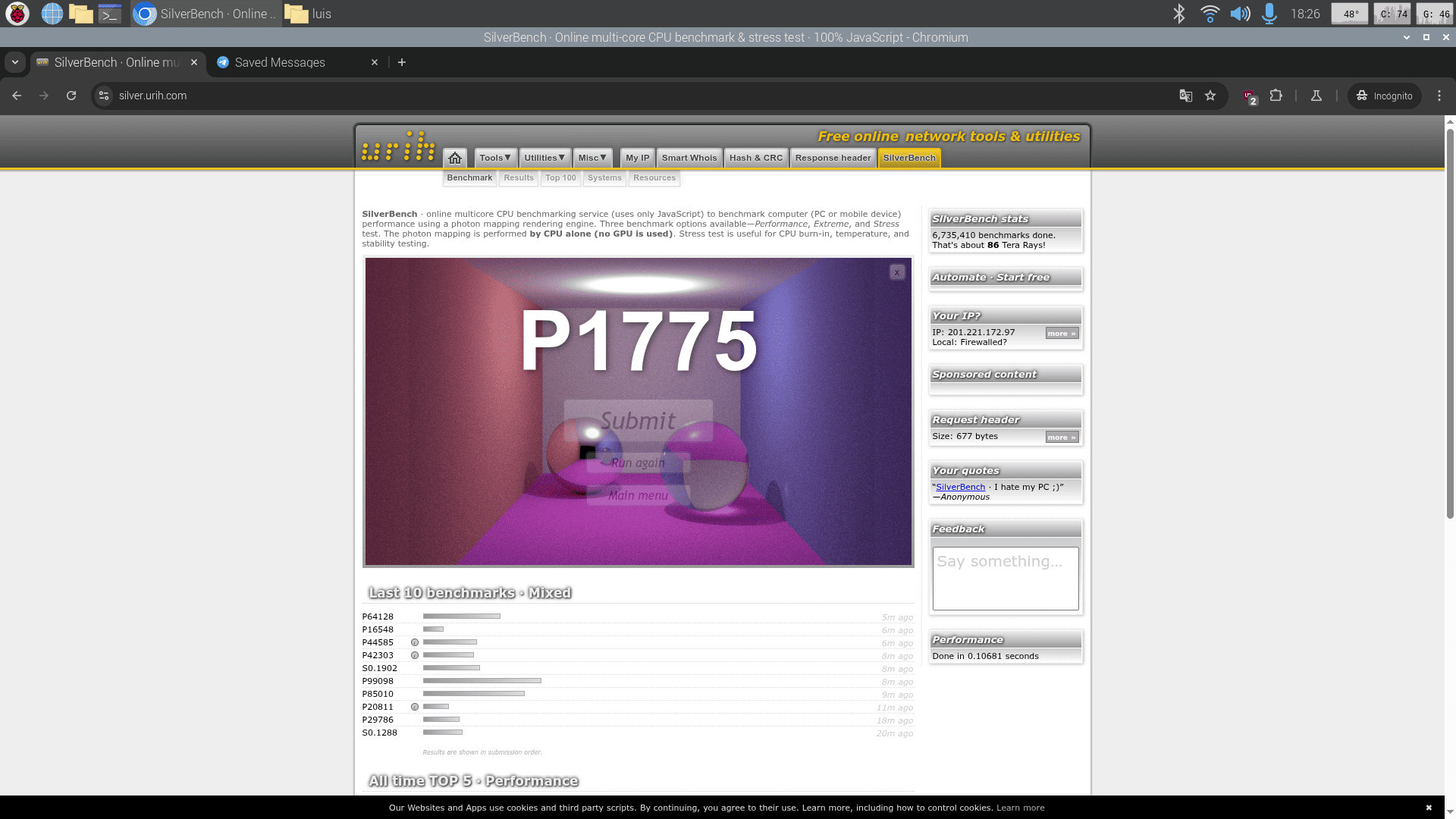Open a new browser tab

click(402, 62)
